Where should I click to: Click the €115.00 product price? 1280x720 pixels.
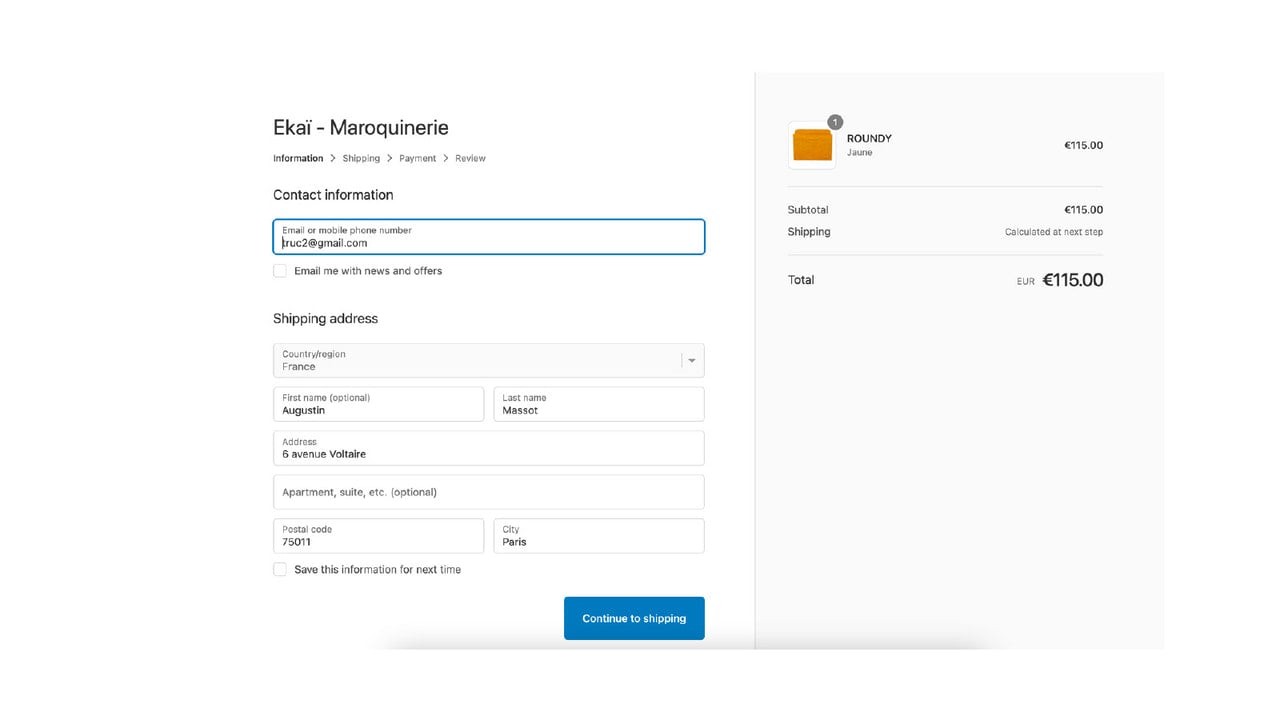pyautogui.click(x=1083, y=145)
